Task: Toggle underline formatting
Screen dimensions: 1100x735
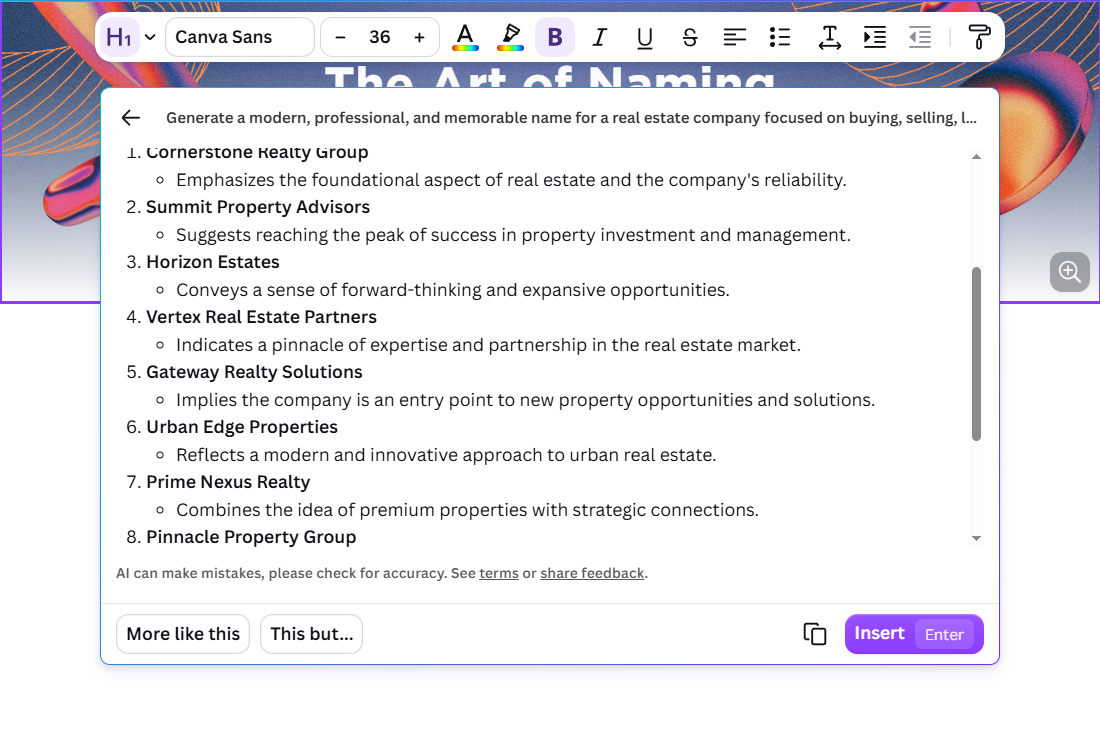Action: click(x=644, y=37)
